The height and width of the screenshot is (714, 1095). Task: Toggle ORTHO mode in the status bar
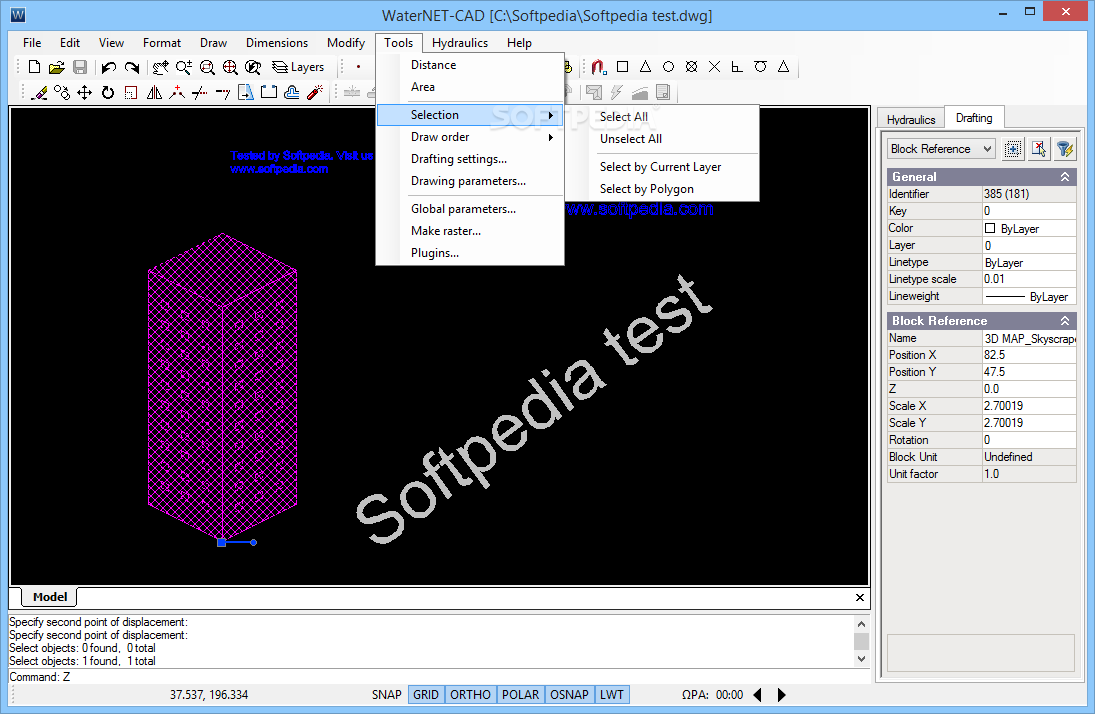(470, 694)
